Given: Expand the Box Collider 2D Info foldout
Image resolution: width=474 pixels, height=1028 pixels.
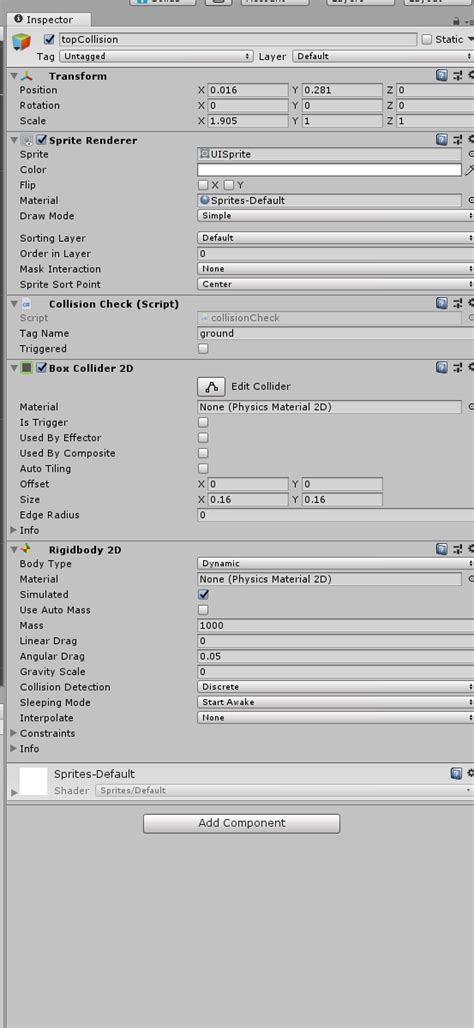Looking at the screenshot, I should [x=14, y=530].
